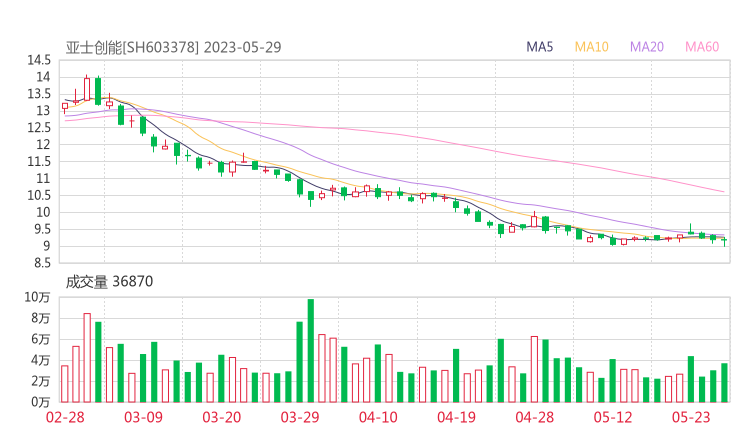Click the first red volume bar at 02-28
Screen dimensions: 740x440
65,384
